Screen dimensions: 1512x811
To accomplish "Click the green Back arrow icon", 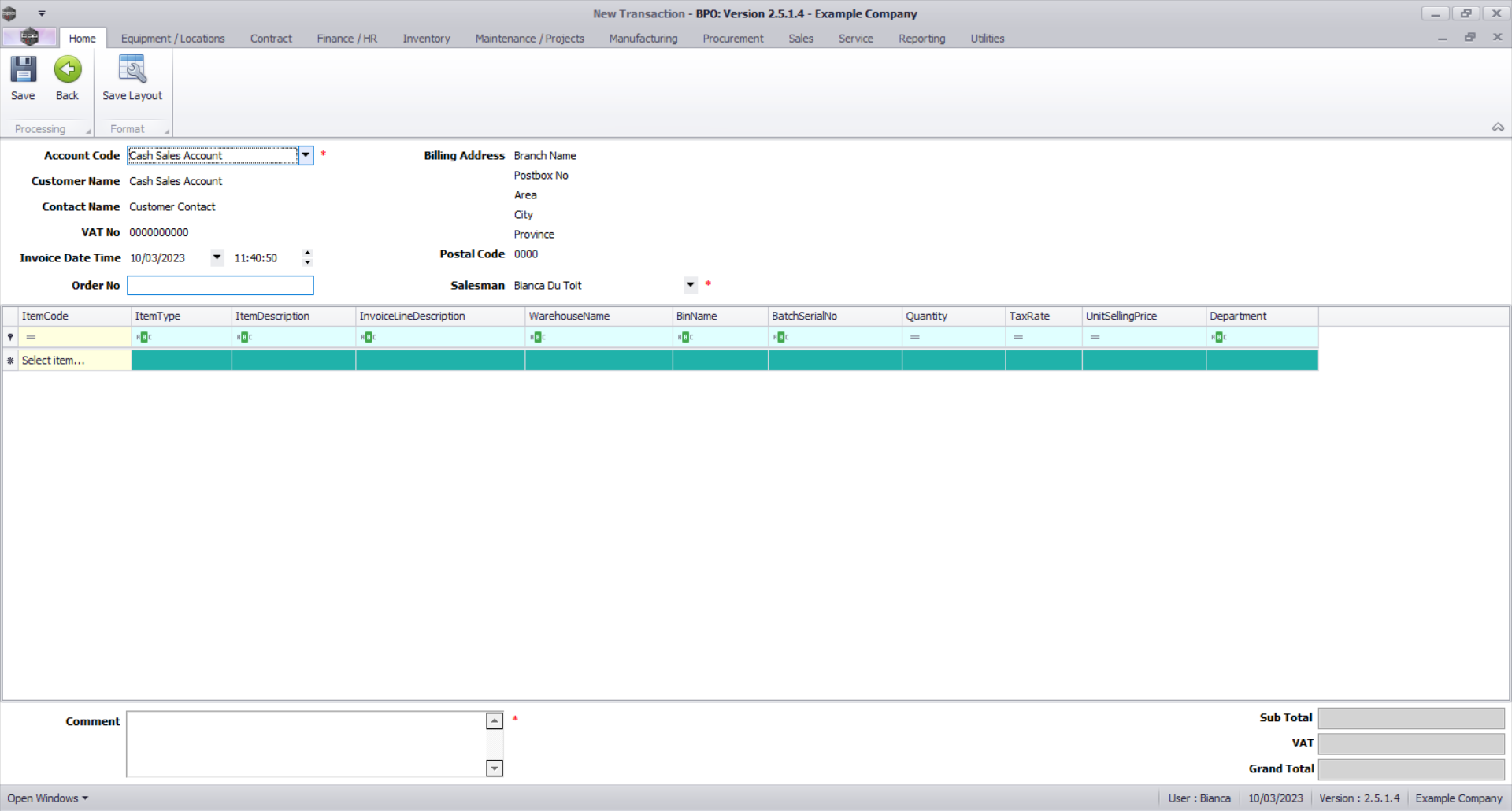I will [68, 69].
